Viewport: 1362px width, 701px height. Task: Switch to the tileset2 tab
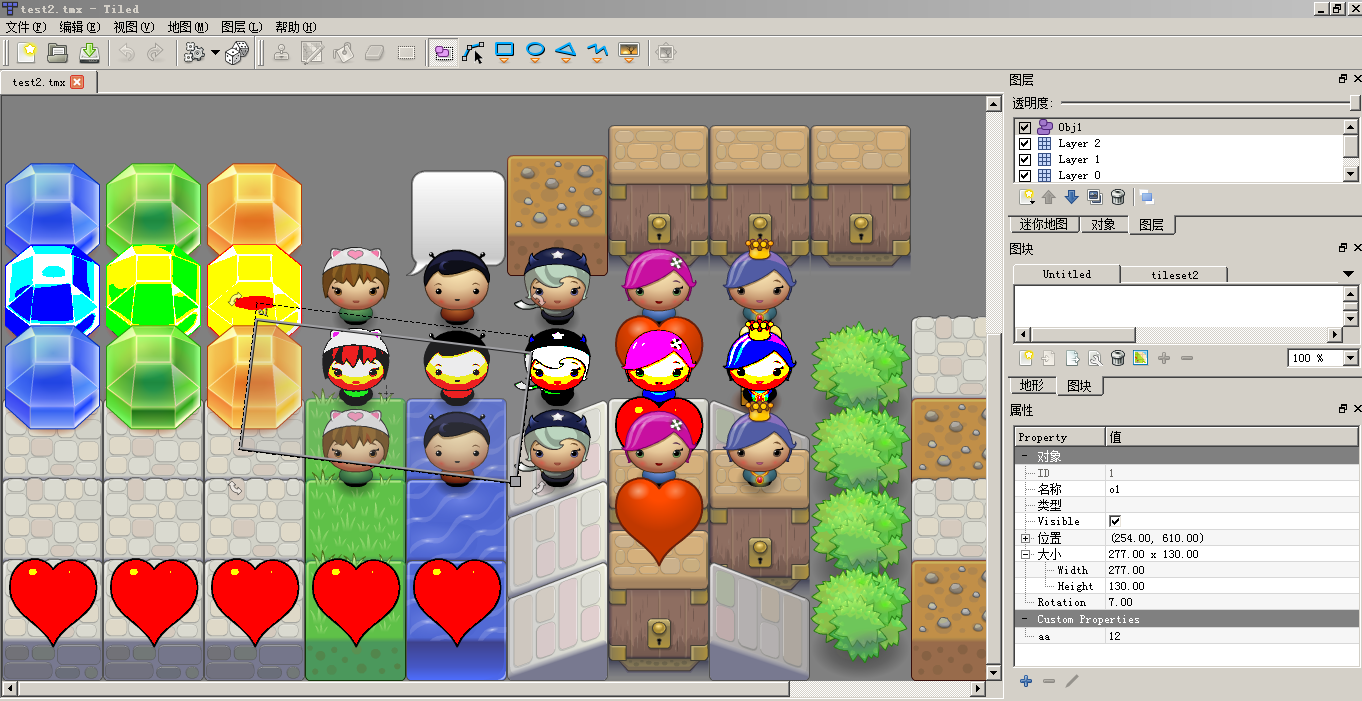coord(1174,274)
